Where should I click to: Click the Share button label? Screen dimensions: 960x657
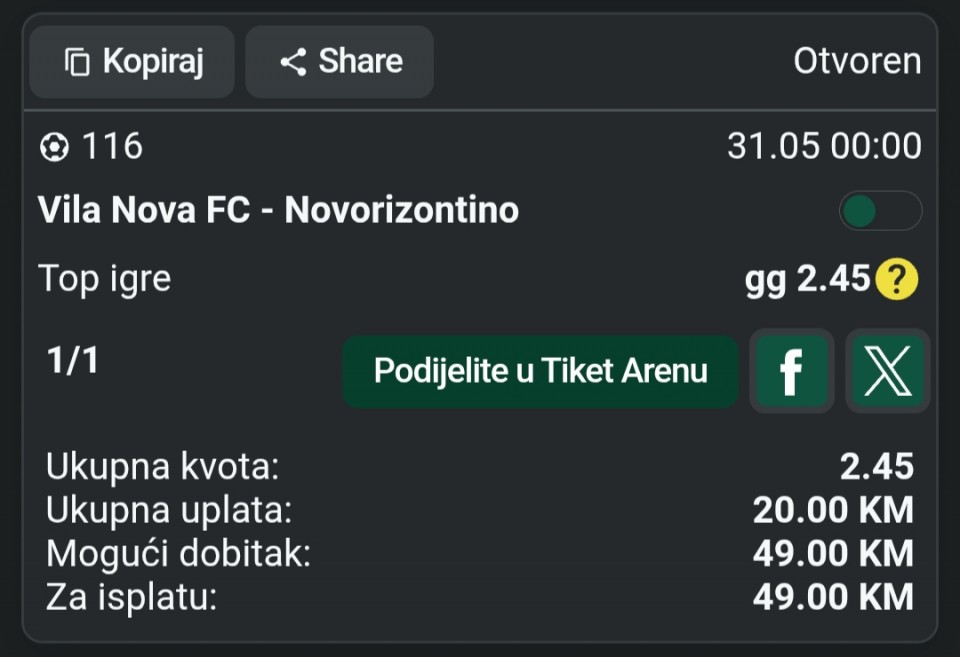click(361, 61)
